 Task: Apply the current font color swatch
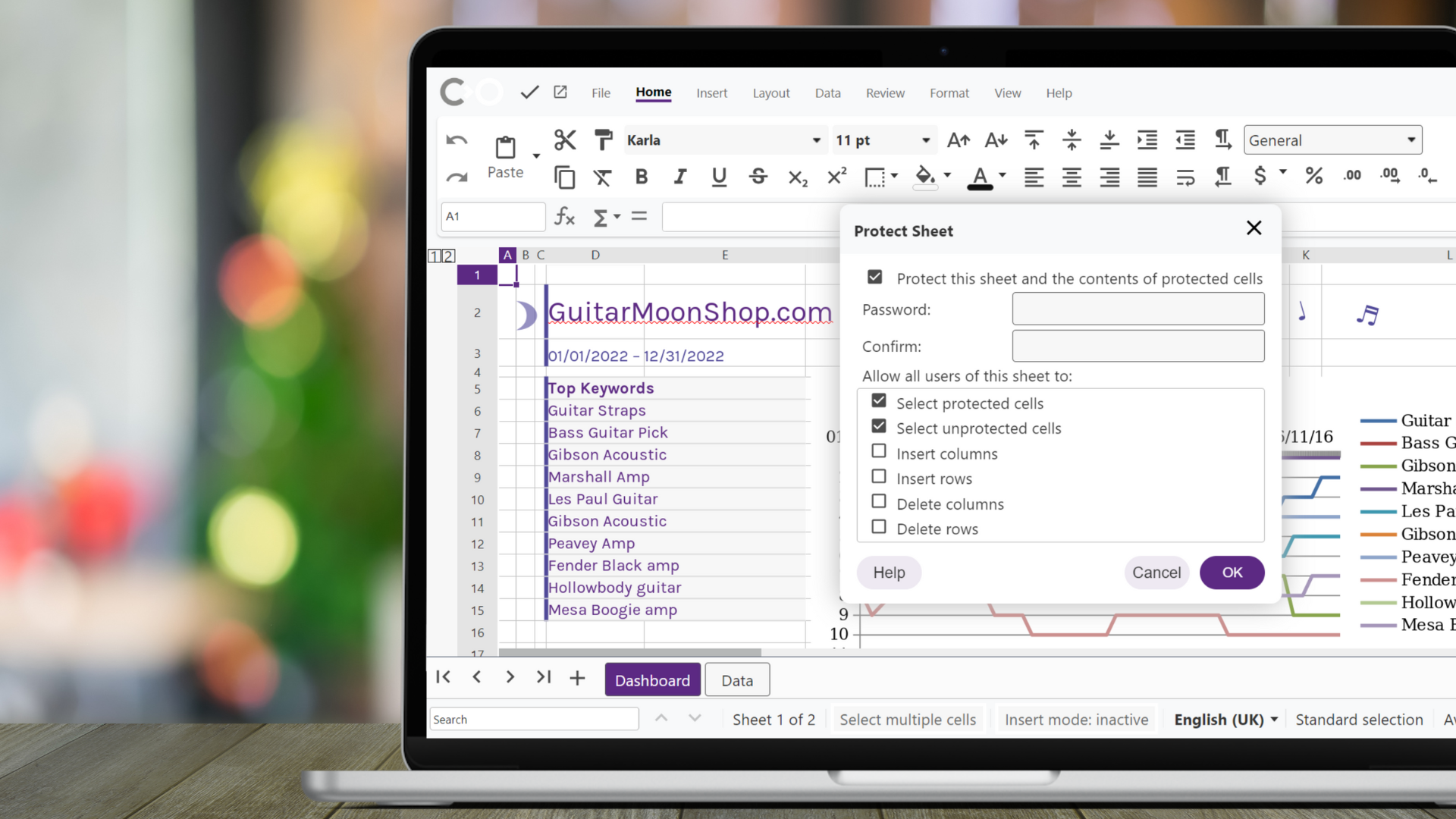[981, 177]
